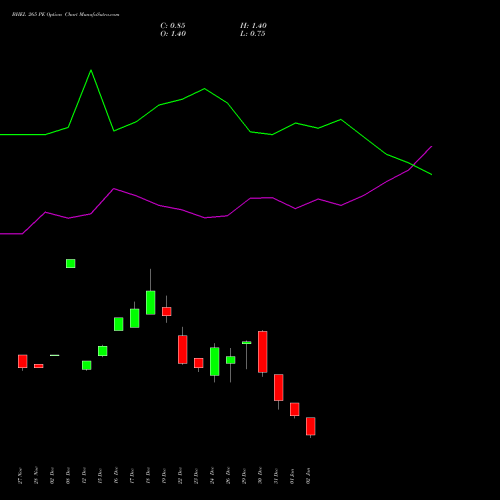Click the red candle above 22 Dec
This screenshot has height=500, width=500.
[183, 349]
